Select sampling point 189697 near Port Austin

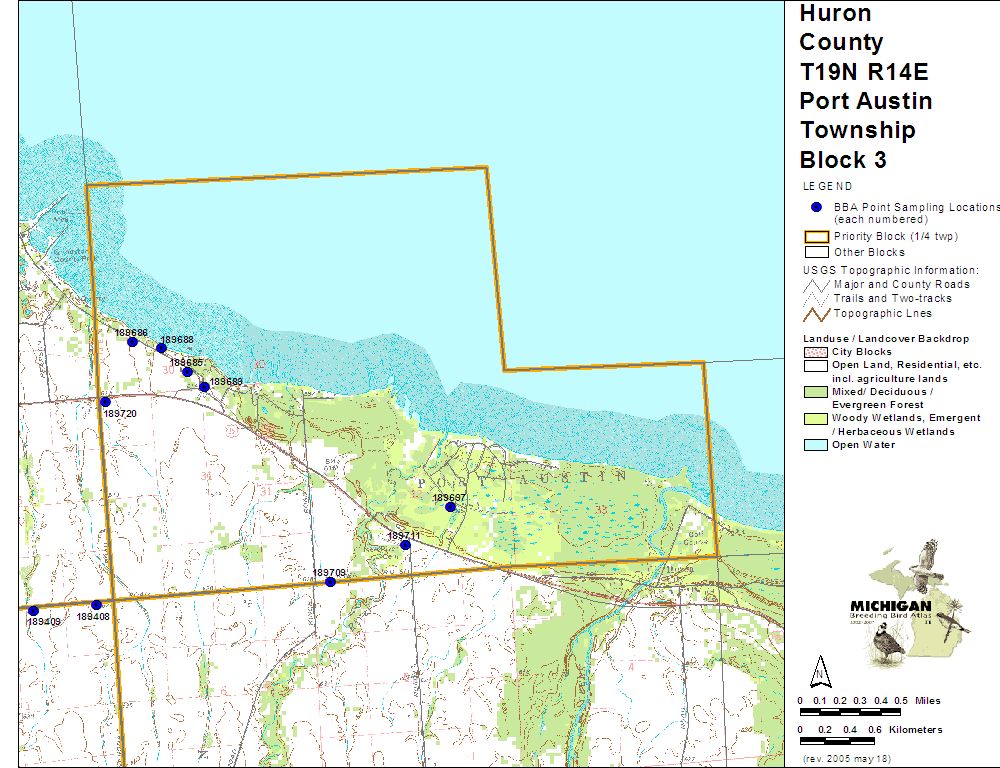point(450,507)
